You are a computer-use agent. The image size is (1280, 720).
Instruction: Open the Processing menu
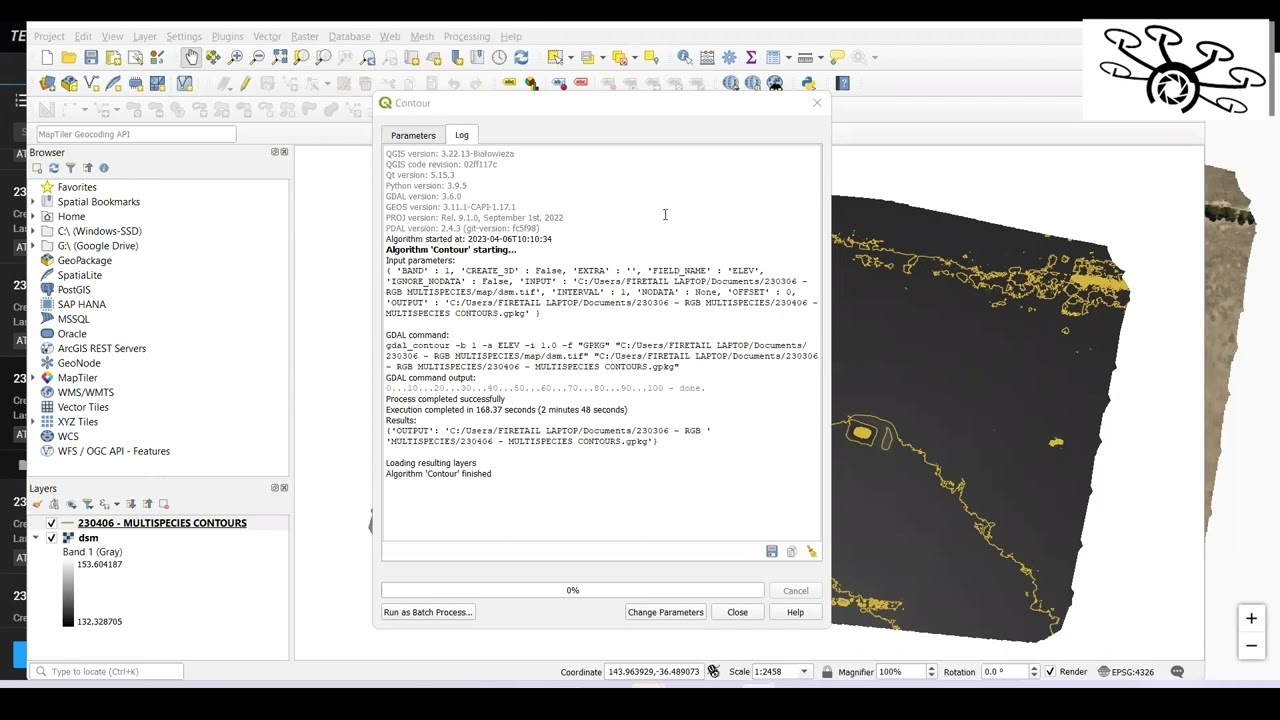tap(467, 37)
